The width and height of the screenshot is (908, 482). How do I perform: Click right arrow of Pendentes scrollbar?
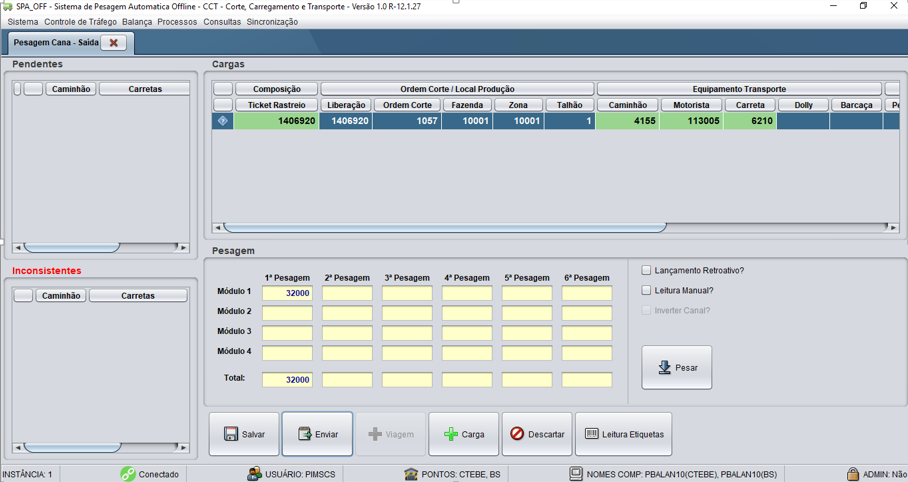point(184,247)
